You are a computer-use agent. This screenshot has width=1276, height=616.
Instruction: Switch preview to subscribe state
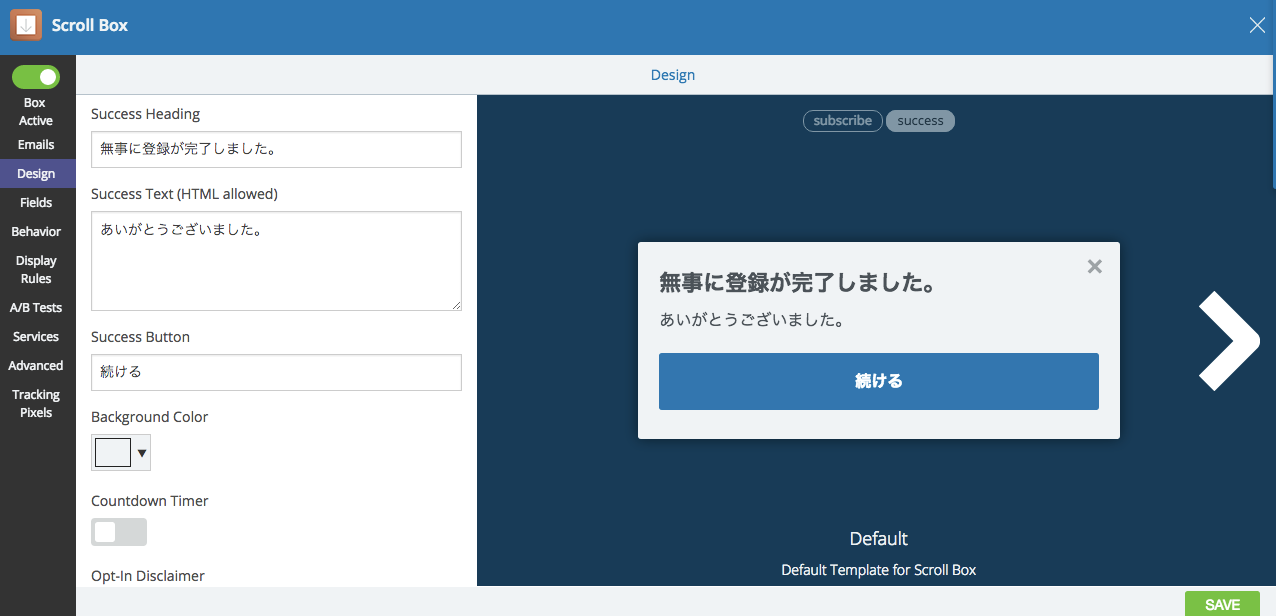coord(842,121)
